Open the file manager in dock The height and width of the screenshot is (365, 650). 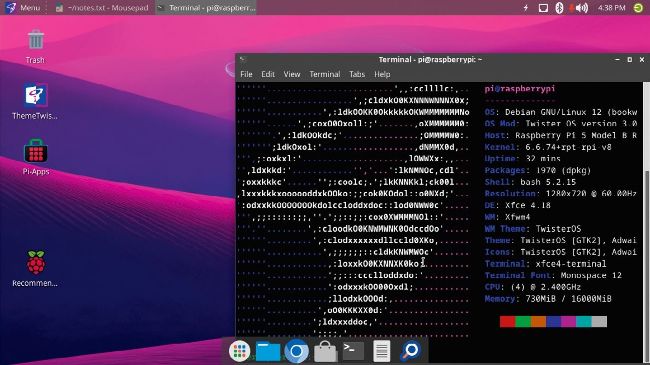268,351
